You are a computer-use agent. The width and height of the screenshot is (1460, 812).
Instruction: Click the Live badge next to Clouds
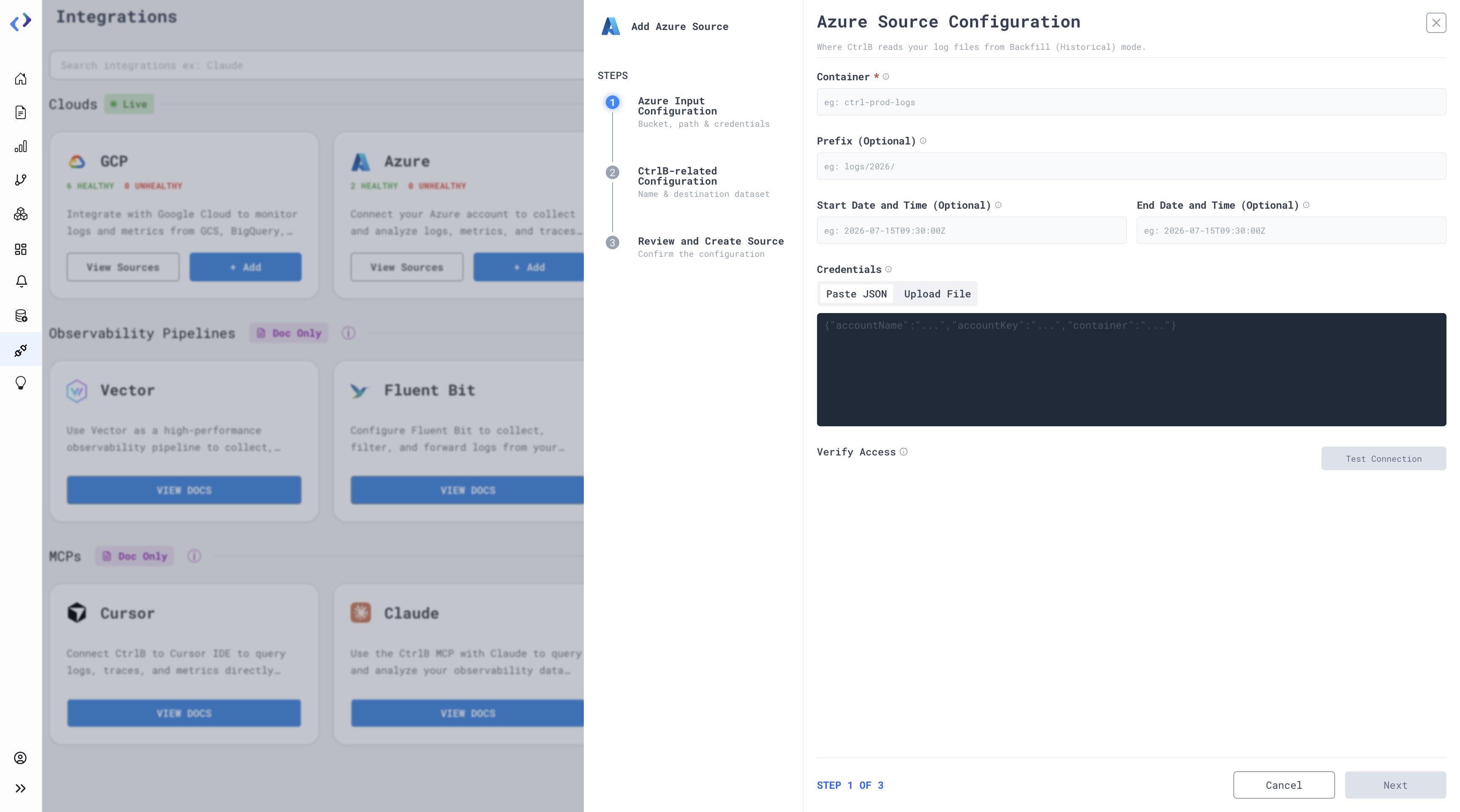[x=129, y=104]
